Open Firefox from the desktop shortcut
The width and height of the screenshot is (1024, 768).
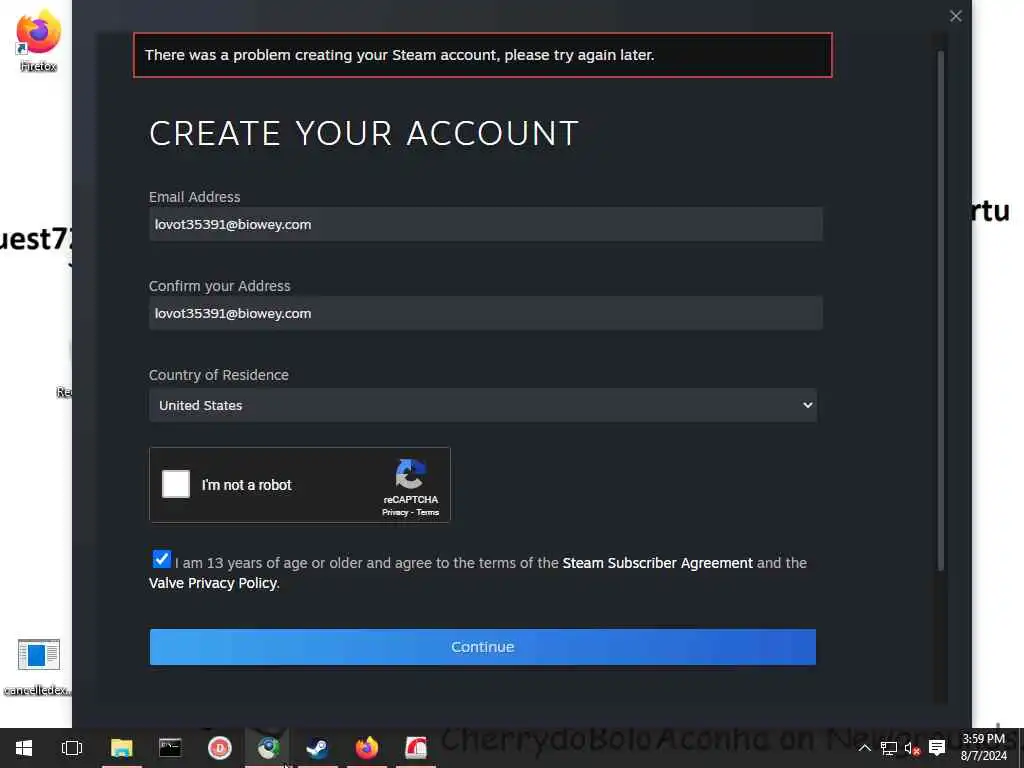tap(38, 39)
